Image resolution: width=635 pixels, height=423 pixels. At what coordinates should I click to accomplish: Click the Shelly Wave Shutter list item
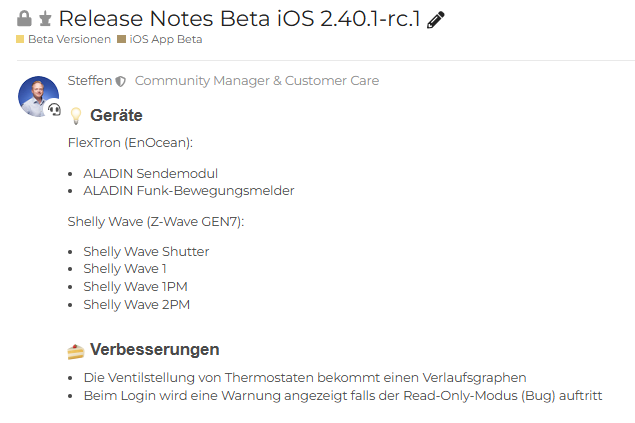tap(146, 251)
